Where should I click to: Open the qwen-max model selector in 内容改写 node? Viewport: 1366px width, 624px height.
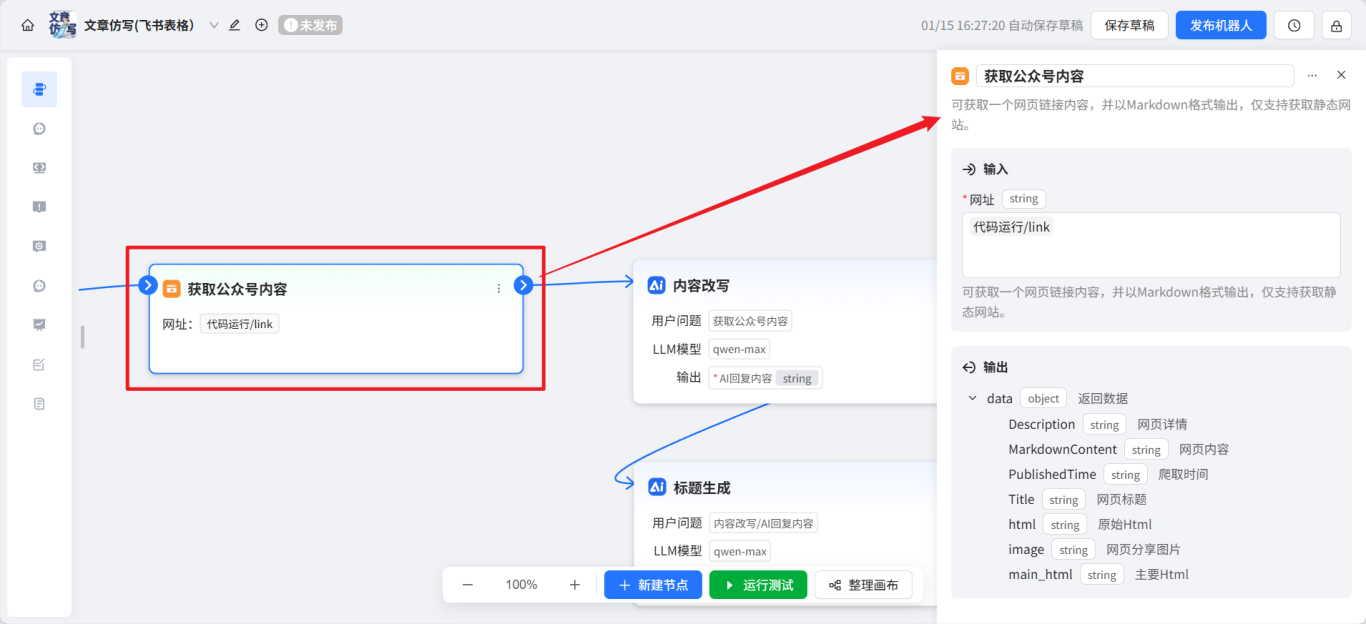[739, 348]
